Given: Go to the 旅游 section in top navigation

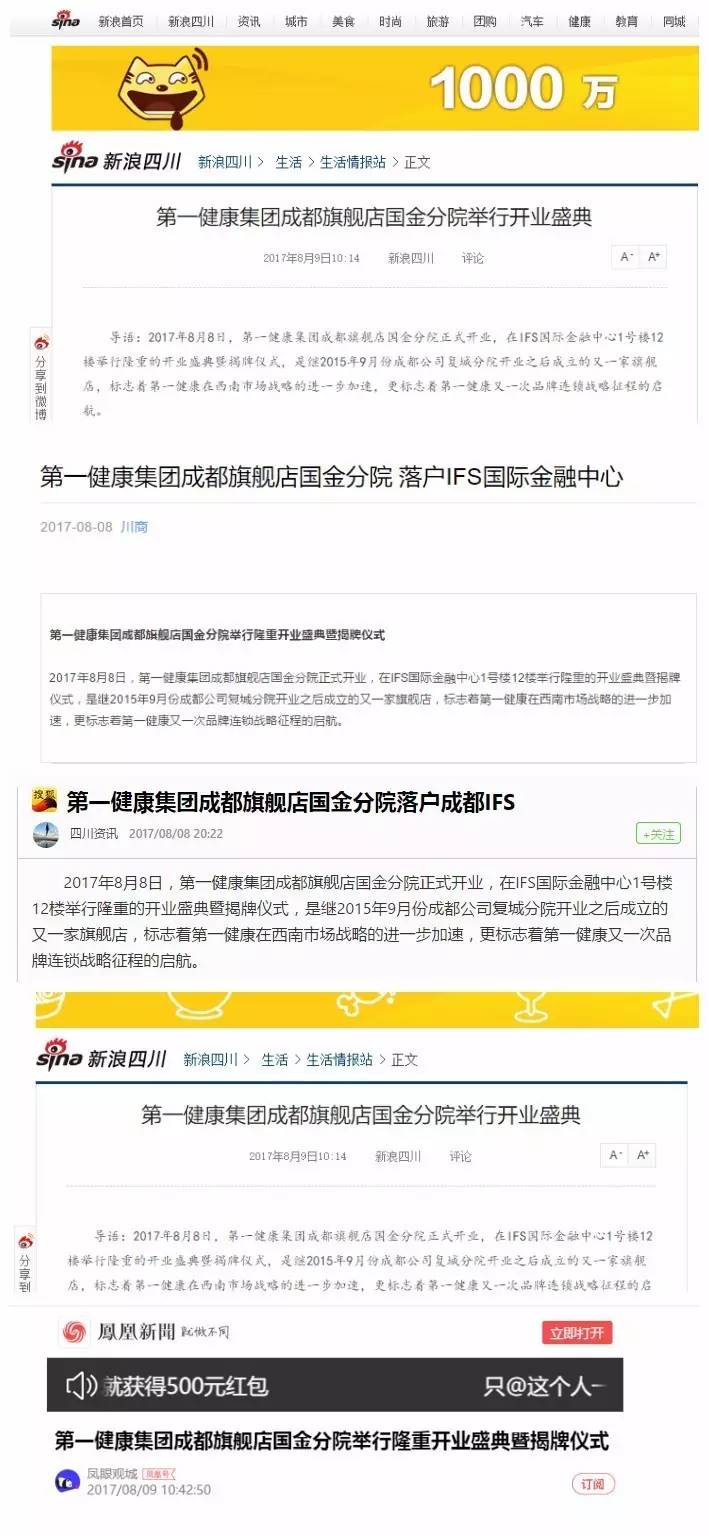Looking at the screenshot, I should click(437, 21).
